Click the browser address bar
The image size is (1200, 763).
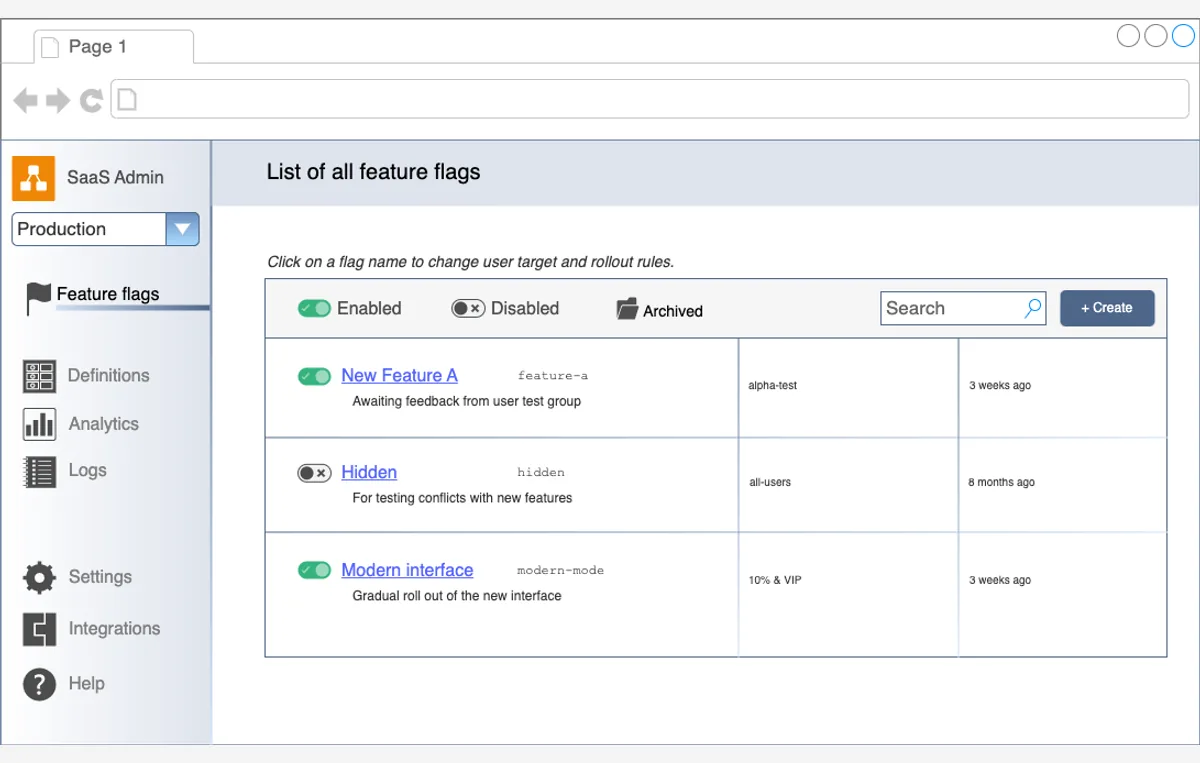click(649, 99)
